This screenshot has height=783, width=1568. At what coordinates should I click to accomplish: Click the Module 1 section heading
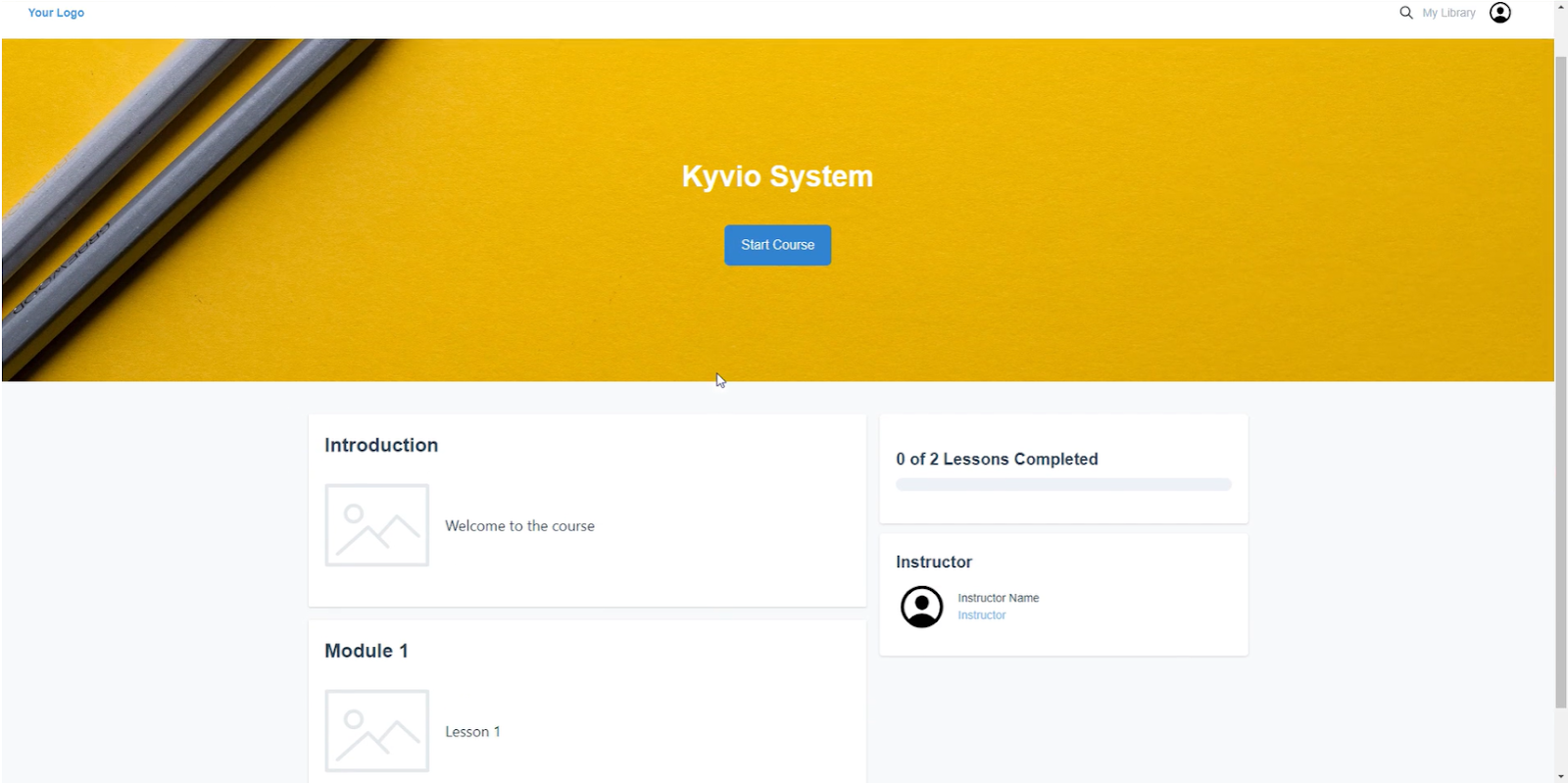click(367, 651)
